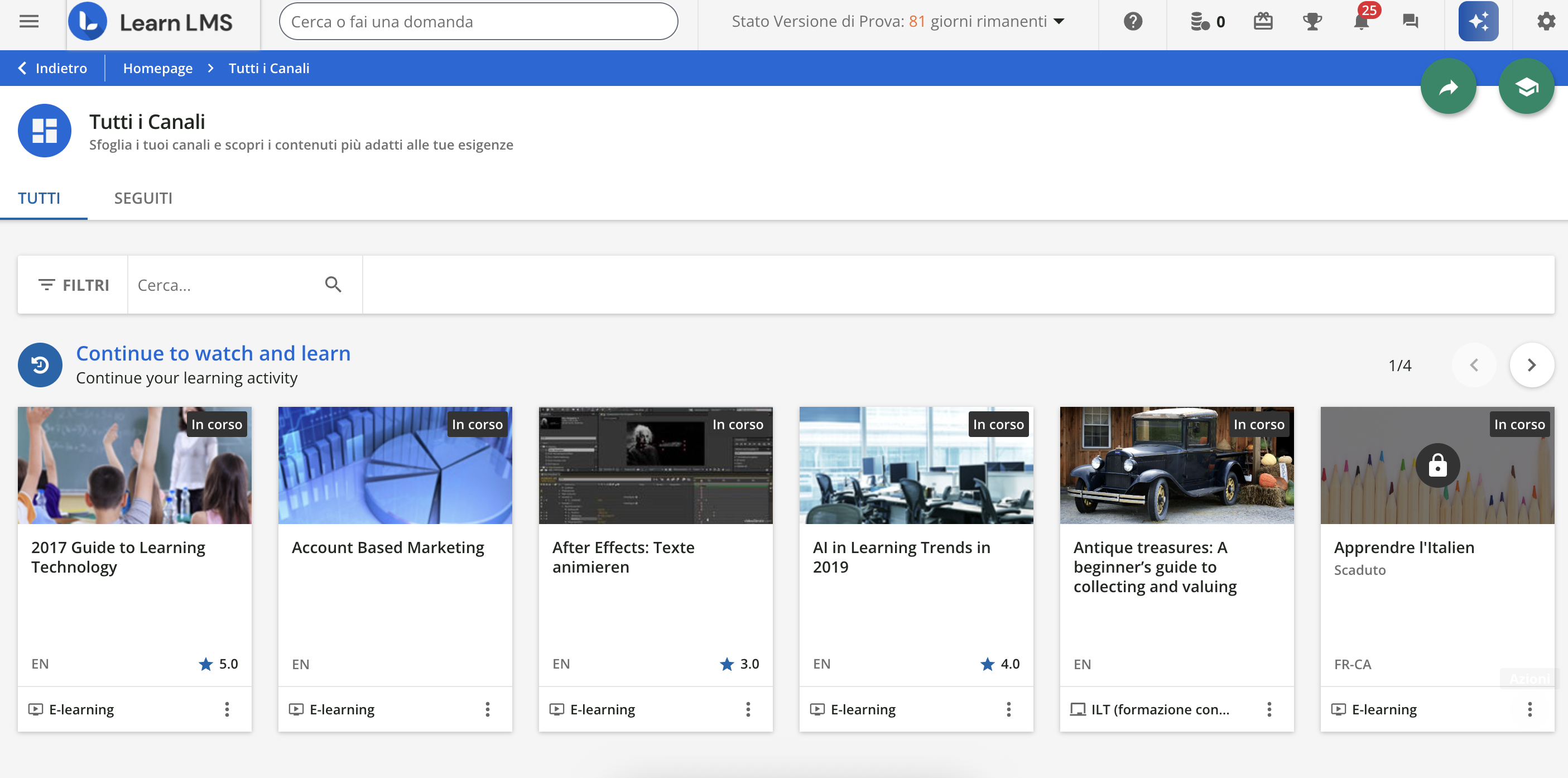Click the green share arrow button
The image size is (1568, 778).
pyautogui.click(x=1448, y=87)
